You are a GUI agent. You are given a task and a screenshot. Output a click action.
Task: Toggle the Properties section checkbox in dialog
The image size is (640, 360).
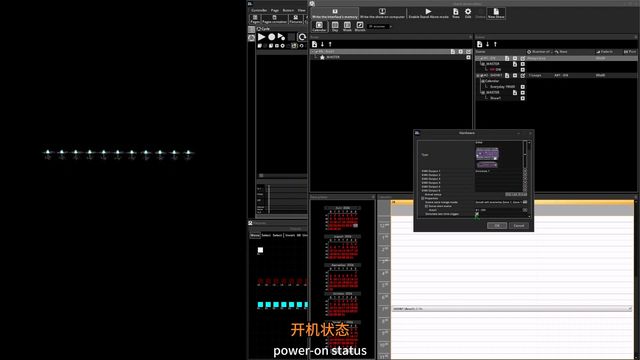click(x=423, y=198)
